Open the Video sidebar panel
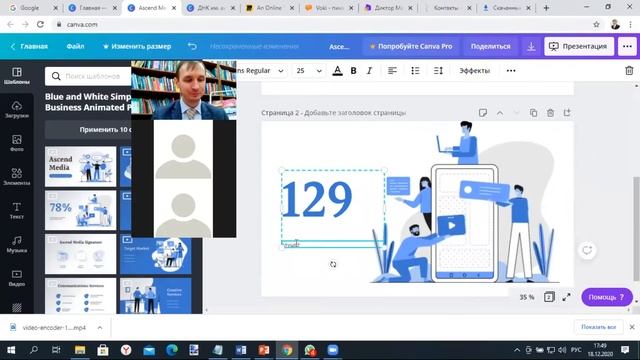Image resolution: width=640 pixels, height=360 pixels. 17,278
